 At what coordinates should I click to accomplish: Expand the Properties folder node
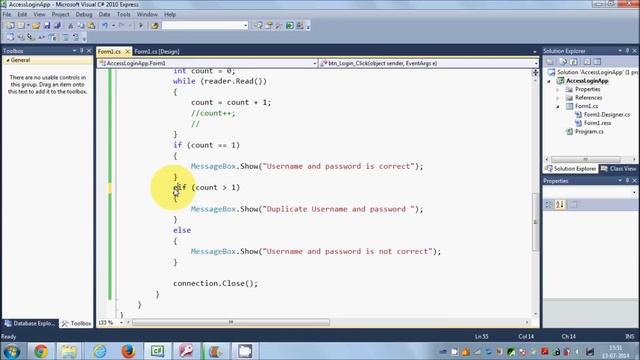558,89
